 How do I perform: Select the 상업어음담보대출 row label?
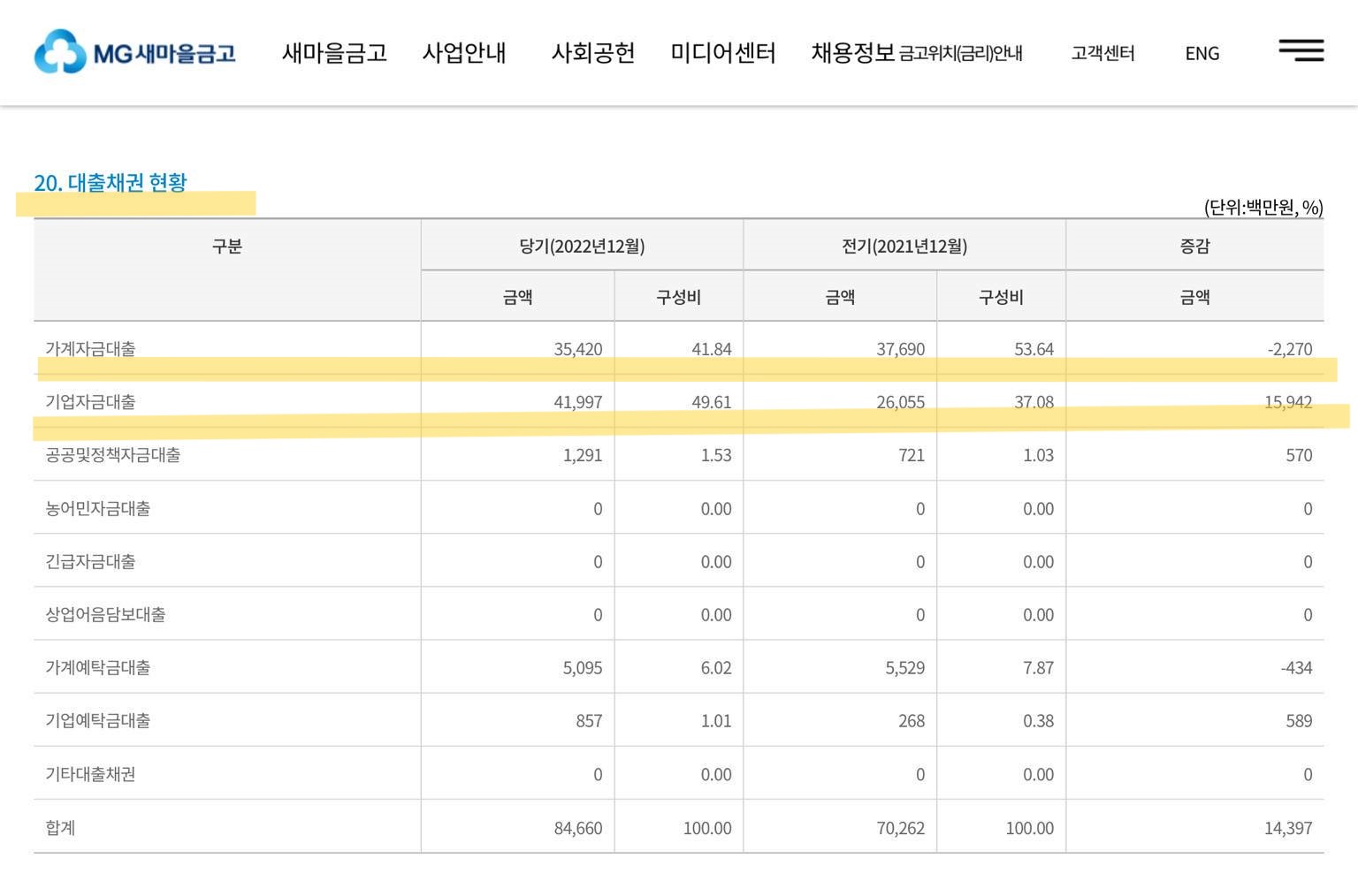(x=105, y=615)
